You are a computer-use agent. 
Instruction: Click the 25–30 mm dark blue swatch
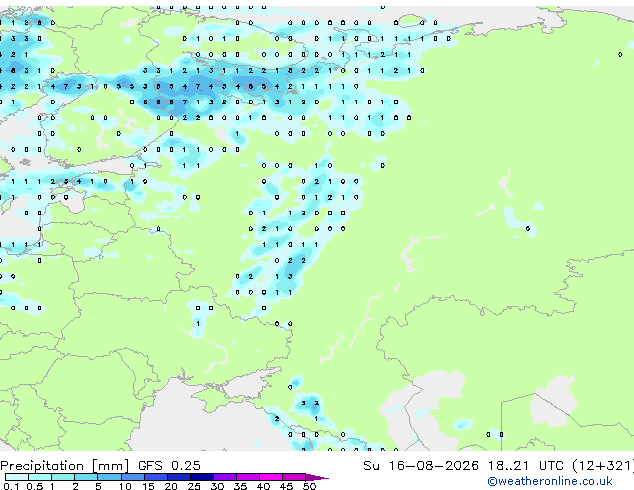(x=201, y=477)
